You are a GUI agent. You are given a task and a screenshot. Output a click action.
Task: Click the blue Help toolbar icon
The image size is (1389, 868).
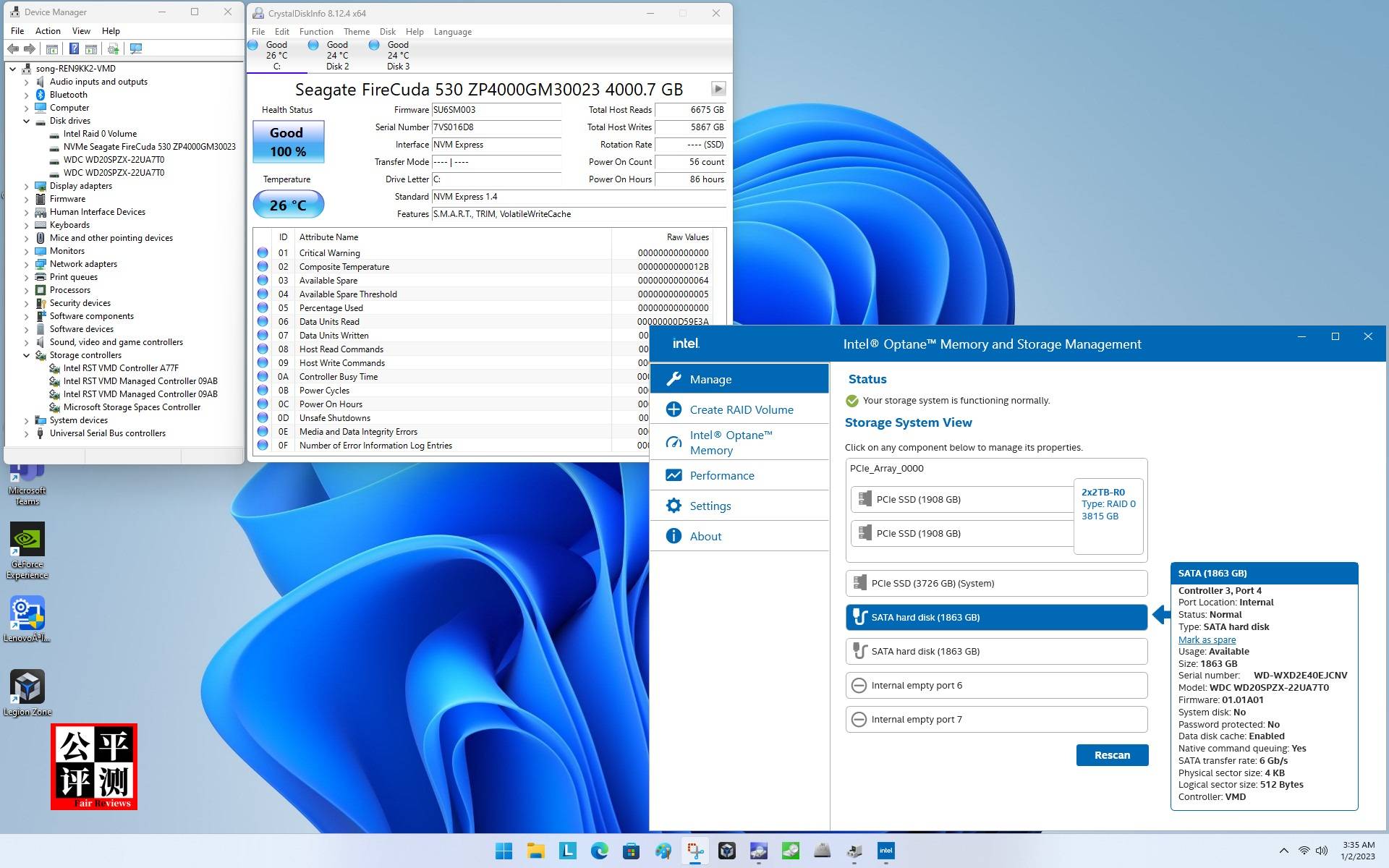tap(74, 48)
